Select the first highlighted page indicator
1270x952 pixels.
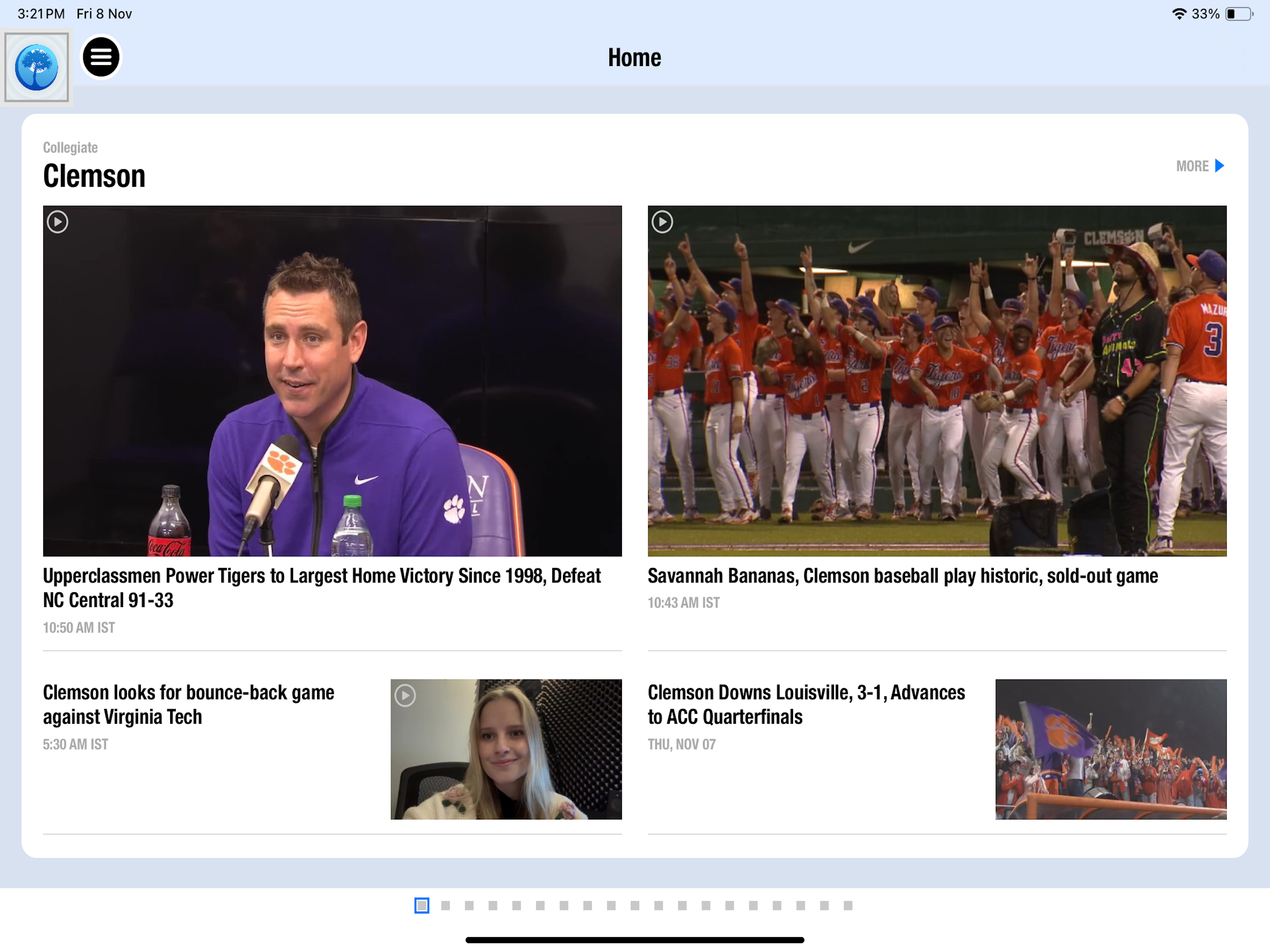(422, 906)
